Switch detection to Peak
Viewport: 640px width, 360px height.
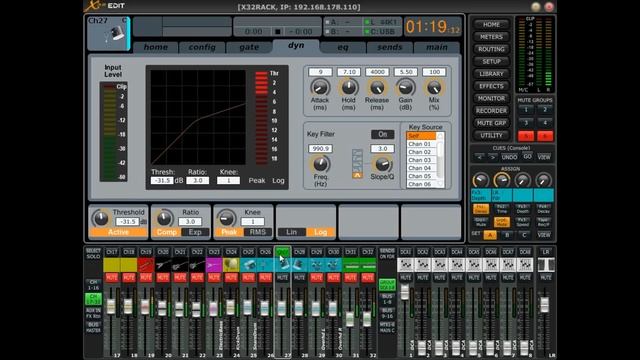click(x=229, y=232)
